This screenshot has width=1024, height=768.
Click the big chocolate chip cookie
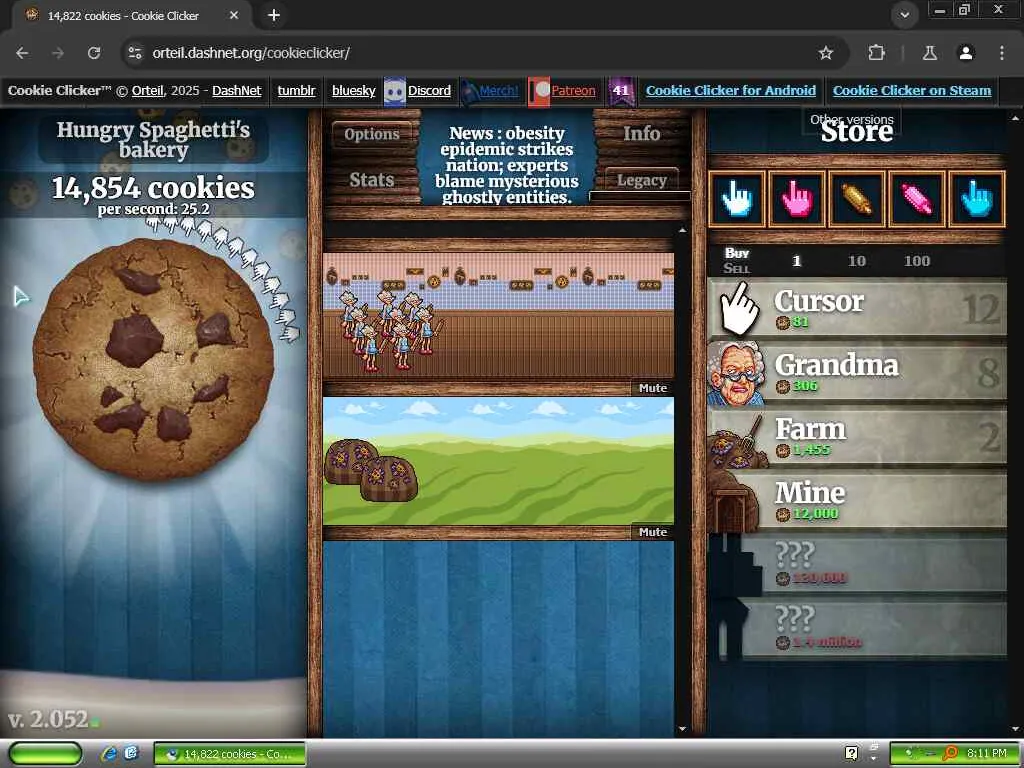[154, 359]
